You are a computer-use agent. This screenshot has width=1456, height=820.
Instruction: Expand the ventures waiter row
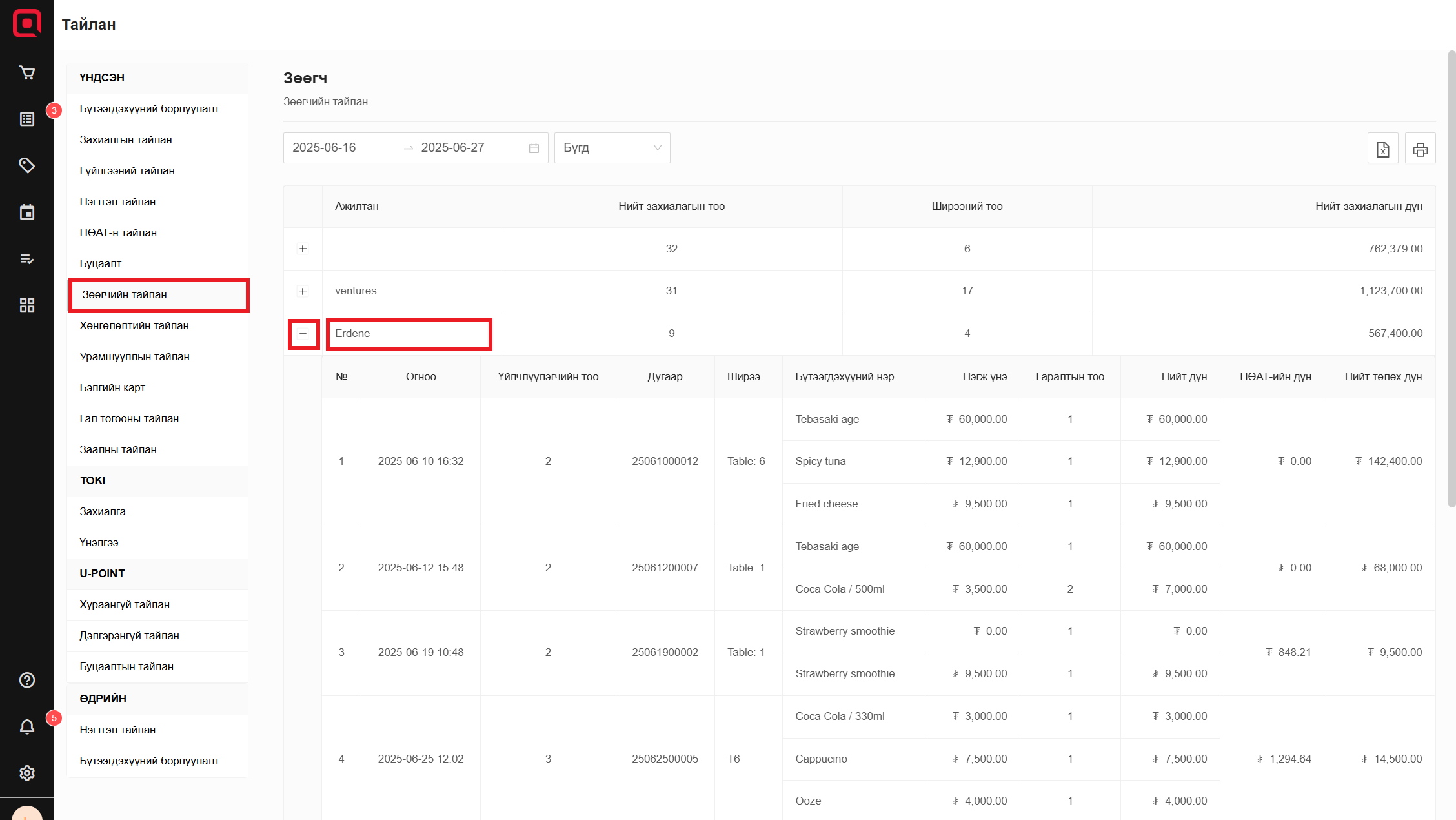[303, 291]
